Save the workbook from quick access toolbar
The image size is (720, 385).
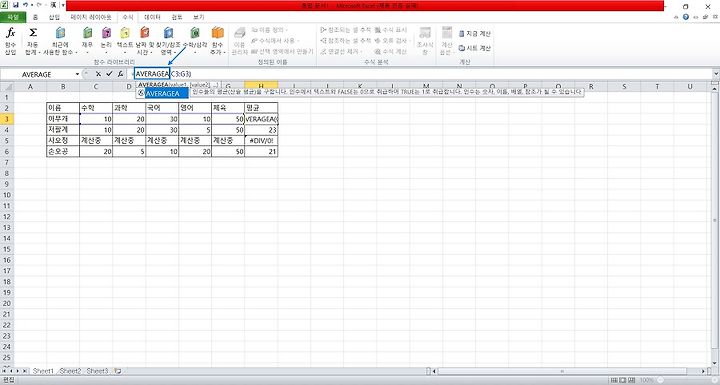tap(16, 5)
